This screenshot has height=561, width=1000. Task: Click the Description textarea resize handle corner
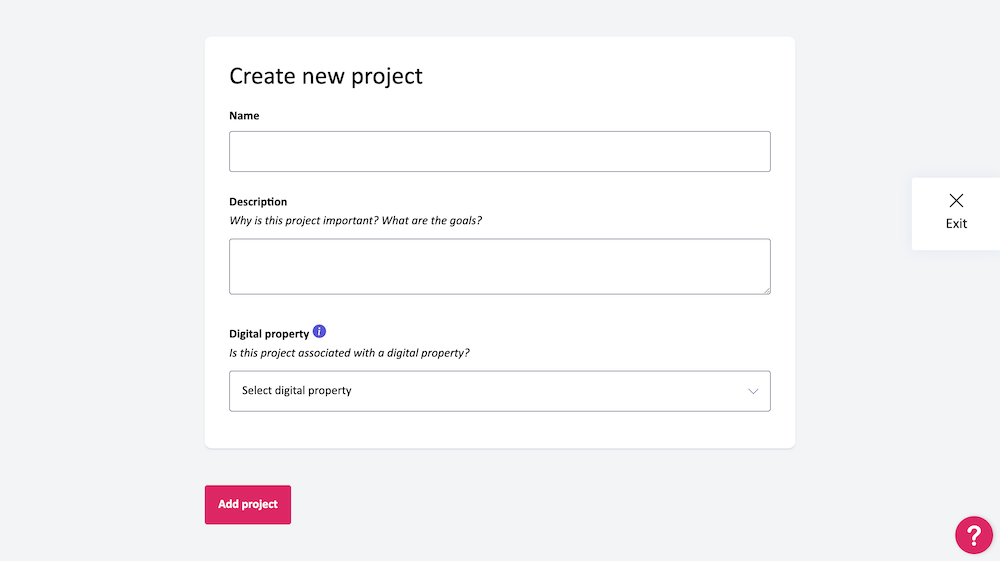coord(767,290)
